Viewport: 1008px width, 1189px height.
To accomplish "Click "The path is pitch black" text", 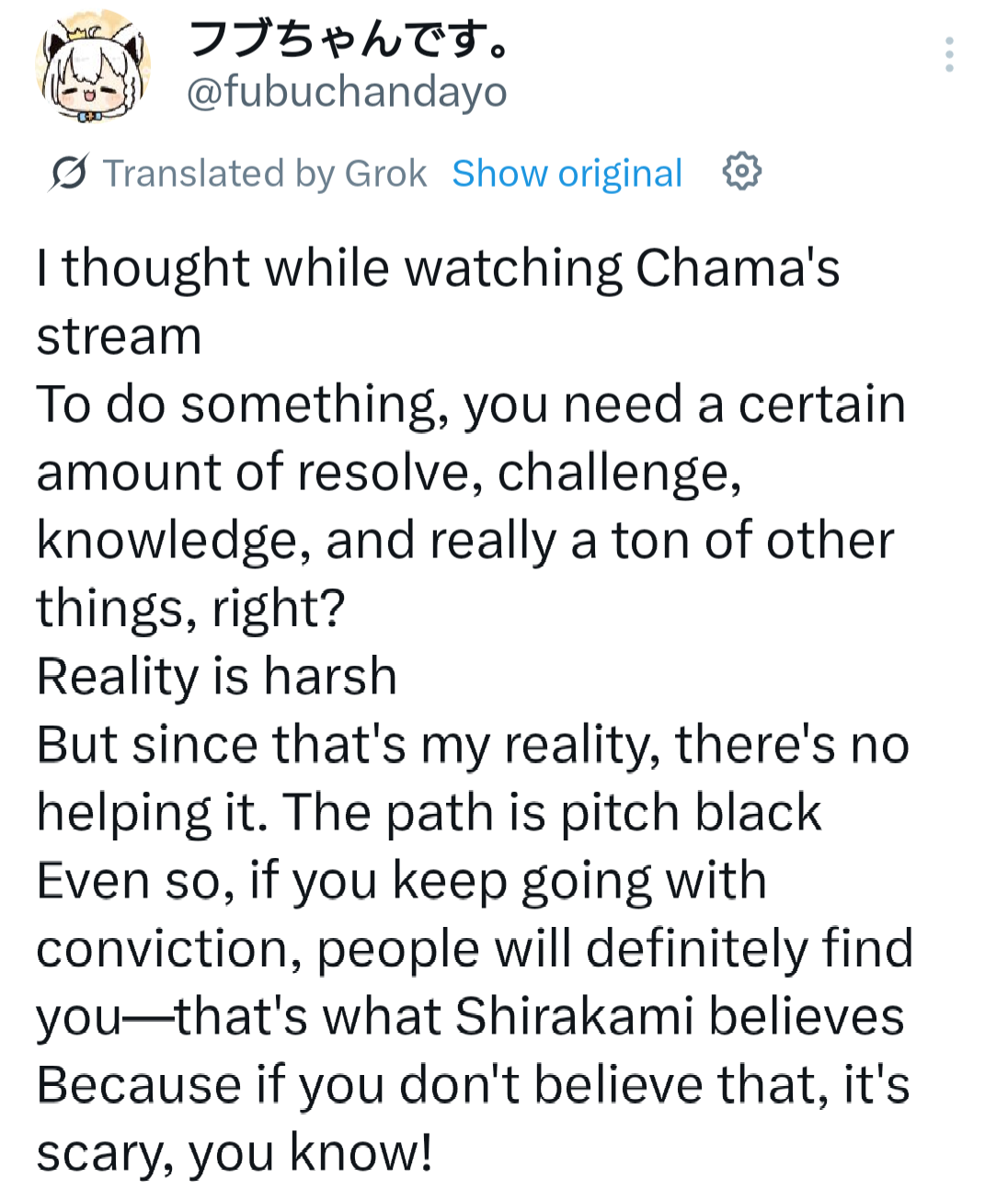I will [552, 813].
